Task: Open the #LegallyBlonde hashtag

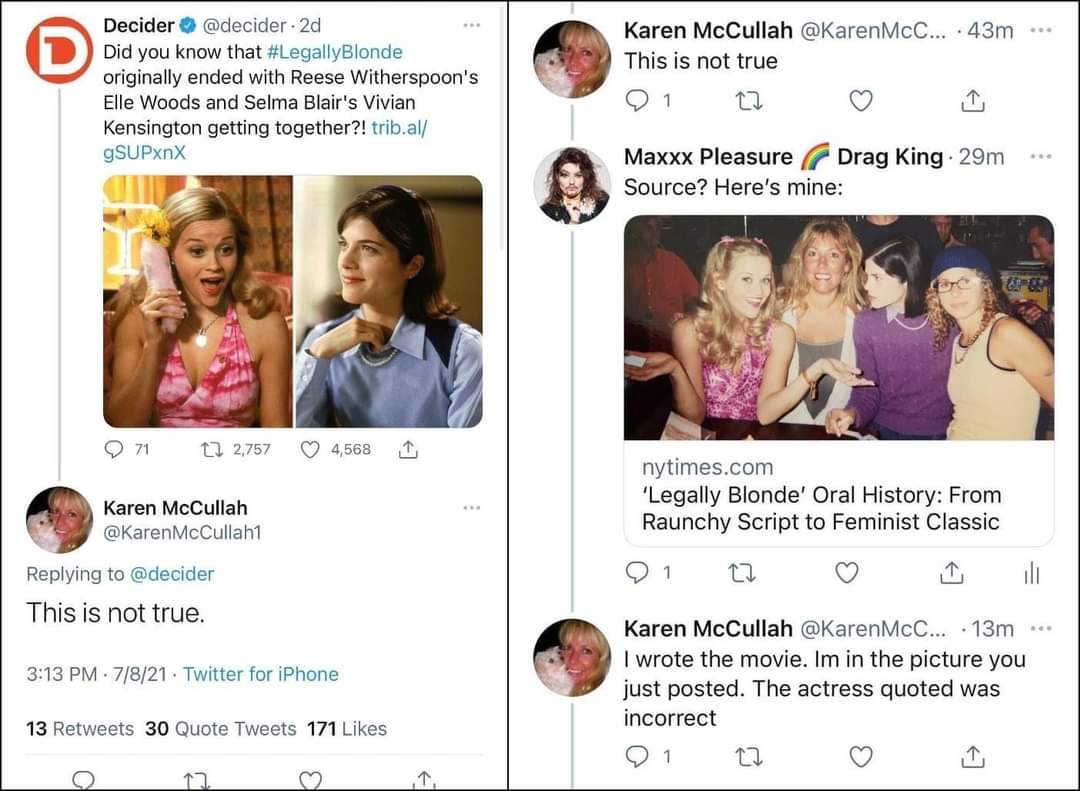Action: [335, 51]
